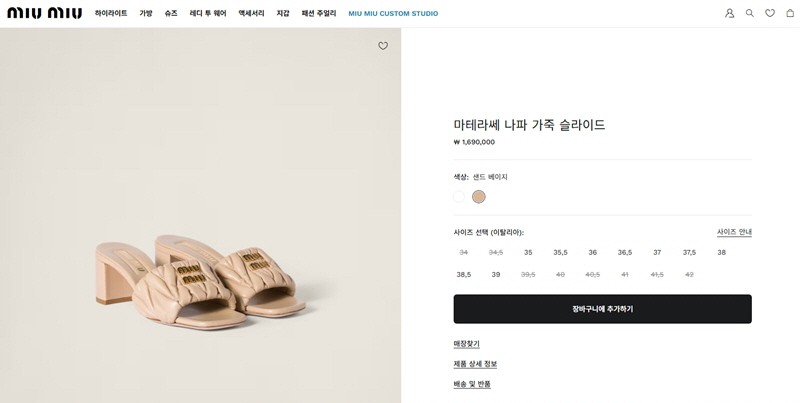Expand 제품 상세 정보 section
The height and width of the screenshot is (403, 800).
click(475, 364)
